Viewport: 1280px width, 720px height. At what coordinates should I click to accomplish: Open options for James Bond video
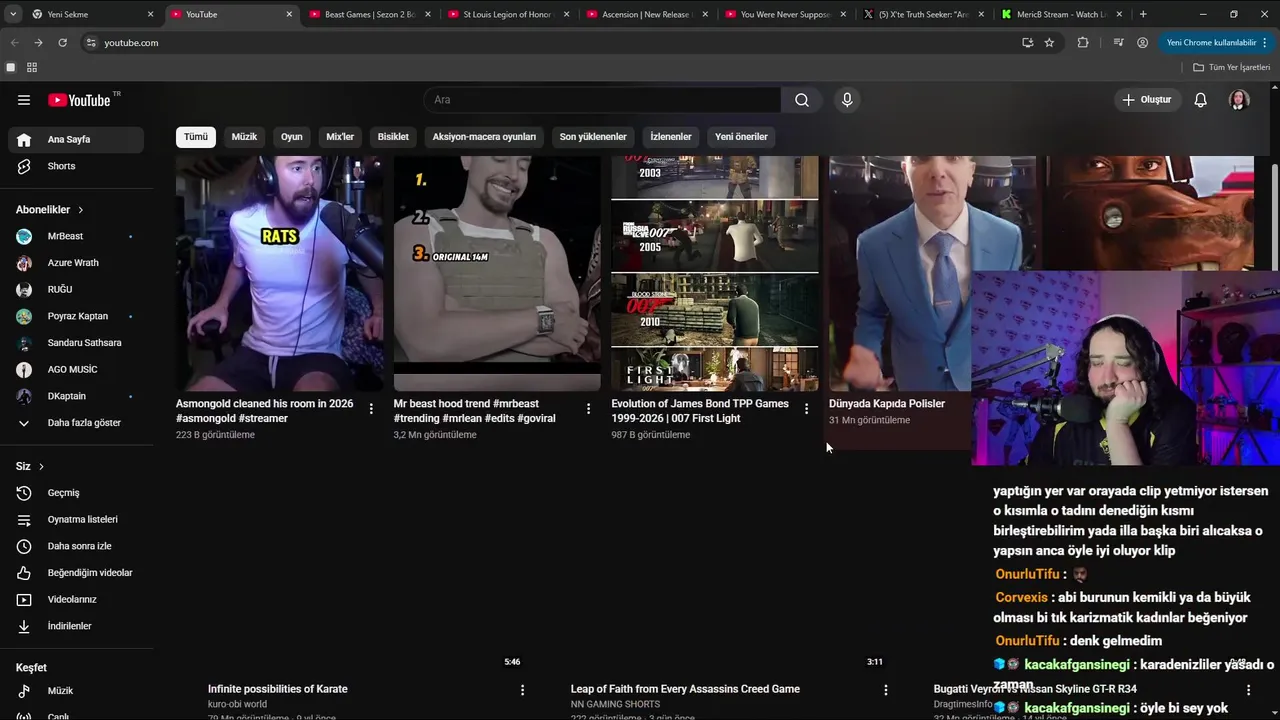pos(806,409)
